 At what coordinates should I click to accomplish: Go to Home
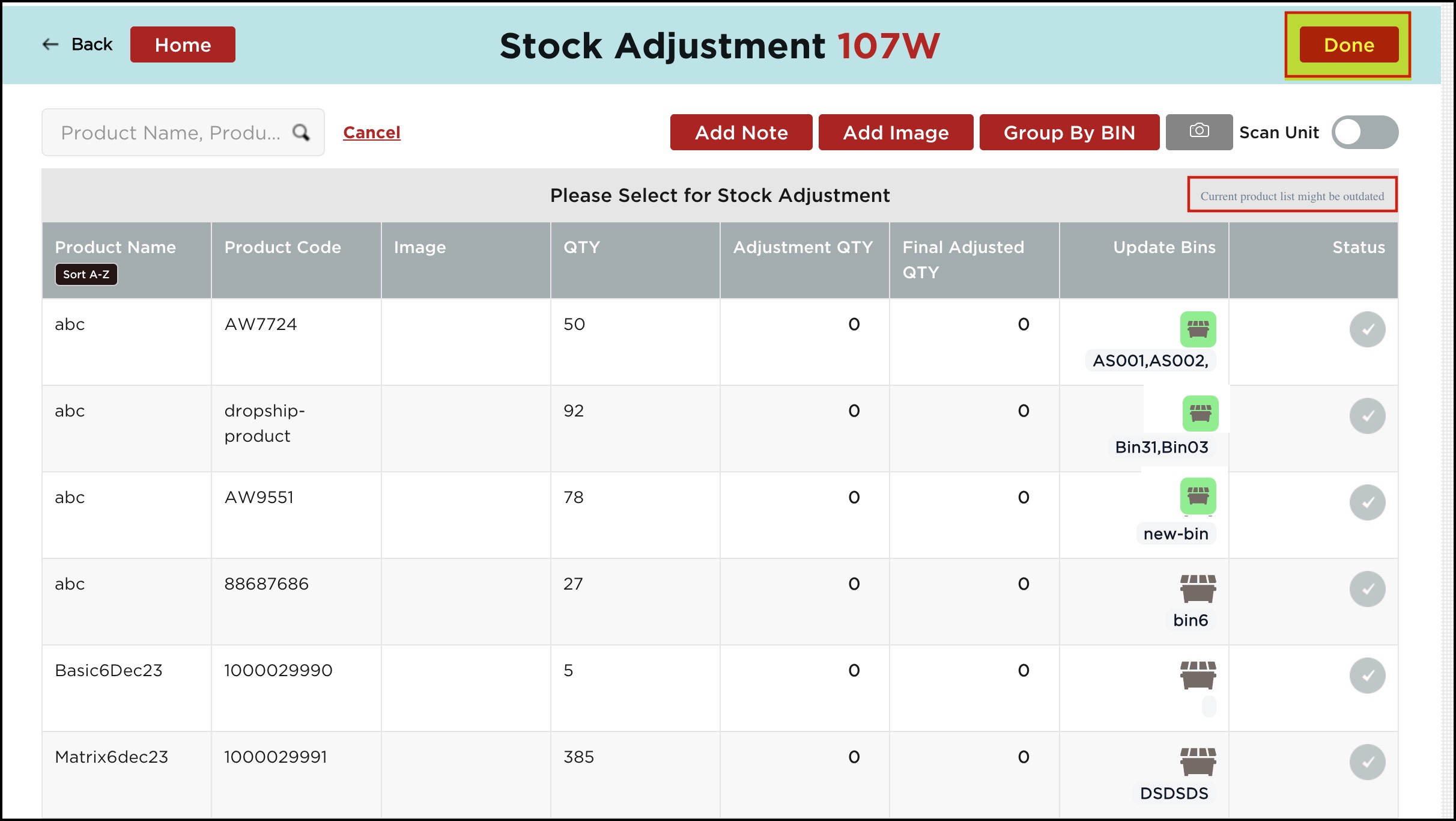pos(183,44)
